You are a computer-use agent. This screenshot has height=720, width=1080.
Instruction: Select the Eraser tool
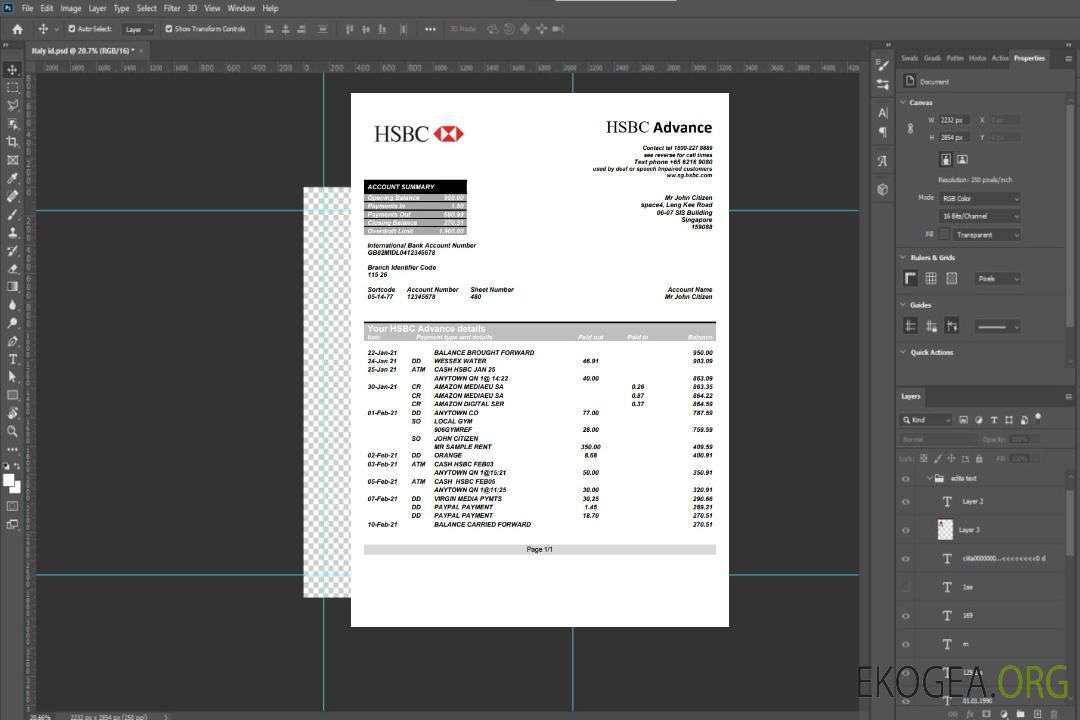(x=12, y=269)
